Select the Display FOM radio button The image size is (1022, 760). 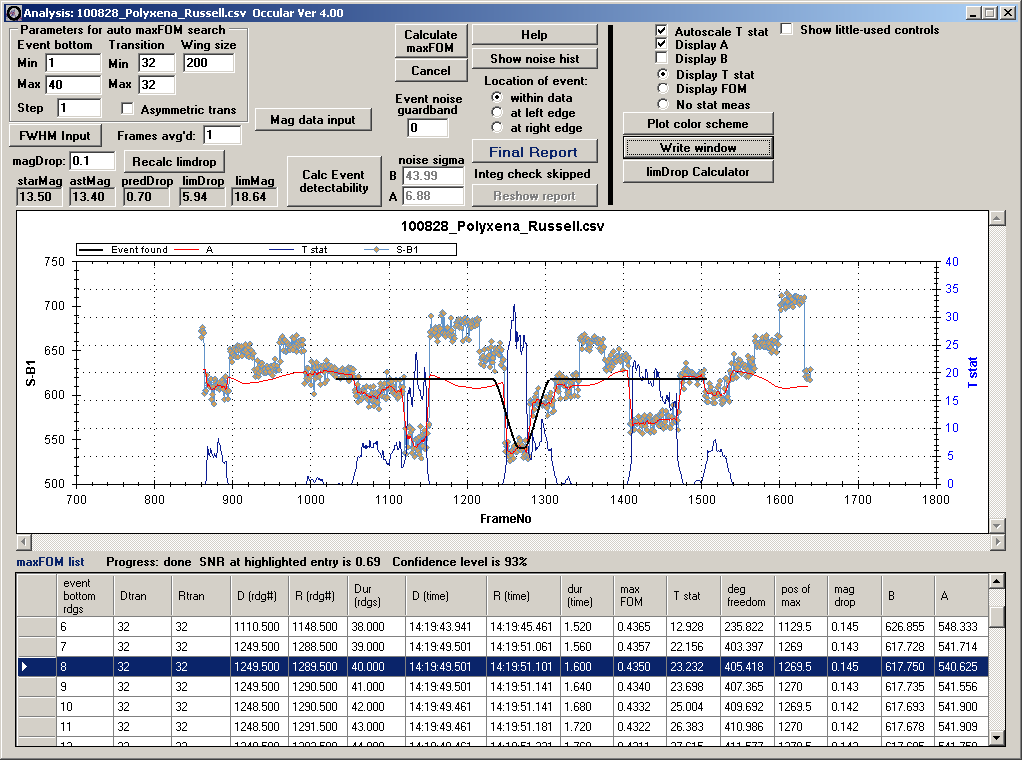click(x=663, y=89)
